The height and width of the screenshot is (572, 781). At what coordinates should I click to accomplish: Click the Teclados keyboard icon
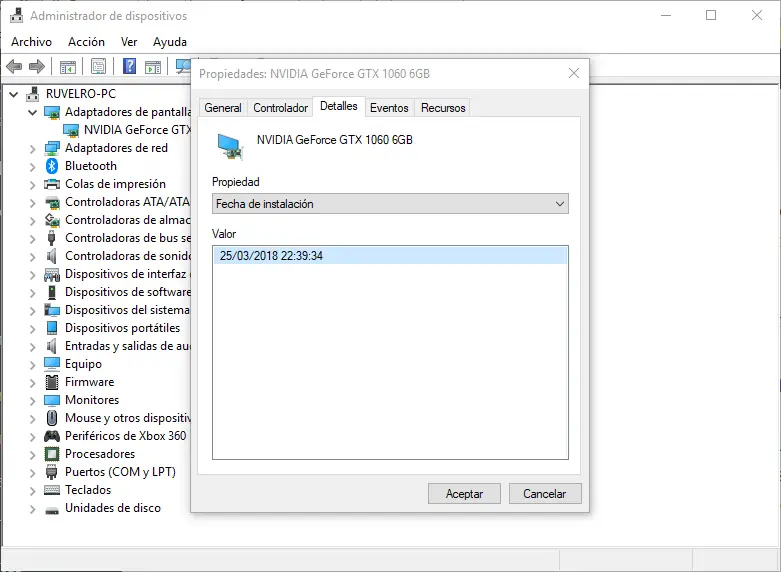(x=52, y=490)
